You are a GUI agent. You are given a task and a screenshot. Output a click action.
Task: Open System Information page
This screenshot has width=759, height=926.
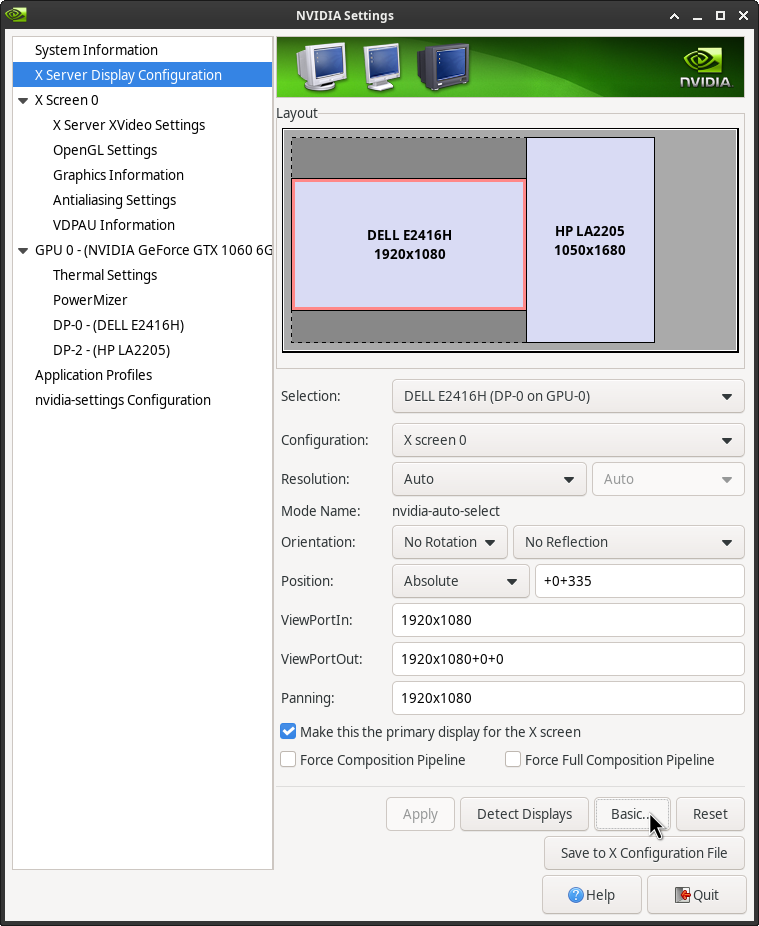(142, 50)
